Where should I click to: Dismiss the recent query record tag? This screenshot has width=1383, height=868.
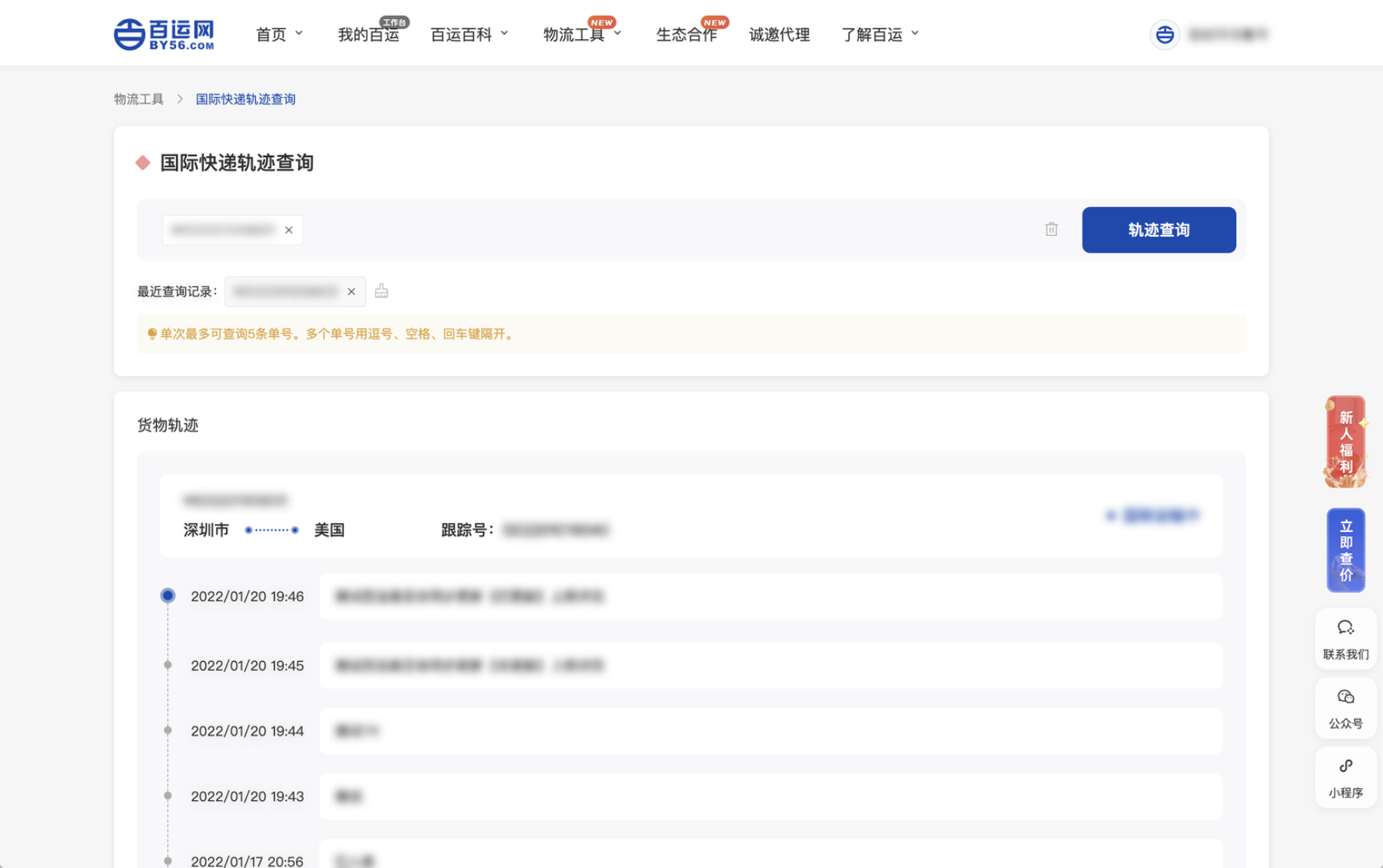(x=351, y=291)
